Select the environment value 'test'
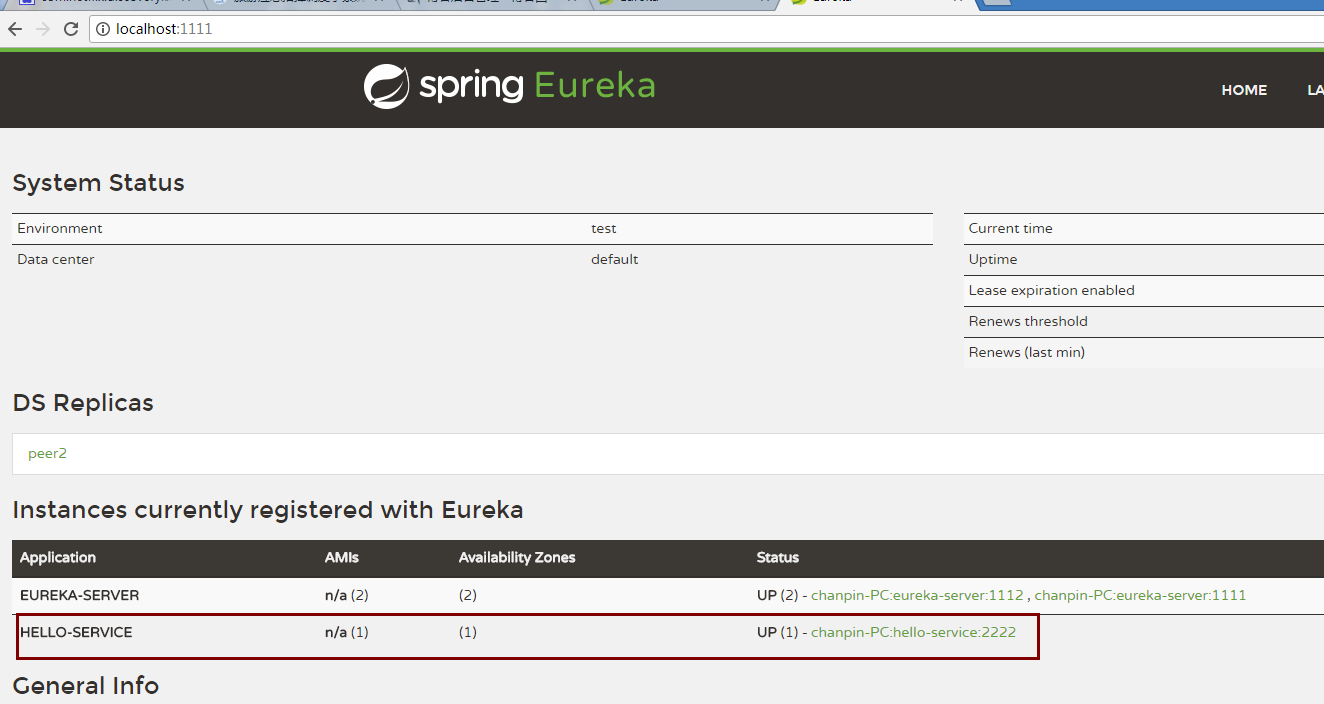This screenshot has height=704, width=1324. (604, 228)
